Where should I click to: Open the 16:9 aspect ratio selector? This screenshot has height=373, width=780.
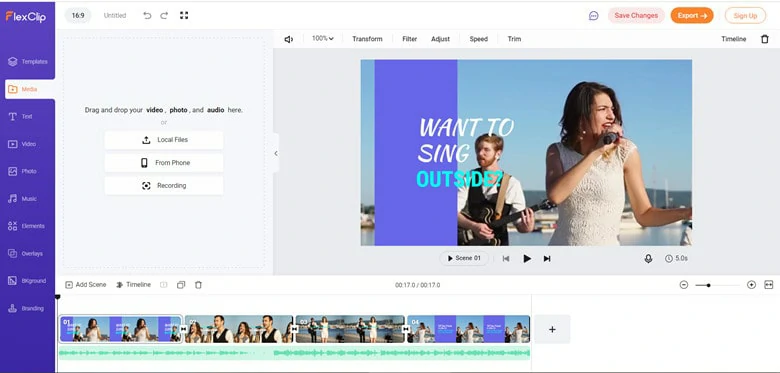click(78, 15)
